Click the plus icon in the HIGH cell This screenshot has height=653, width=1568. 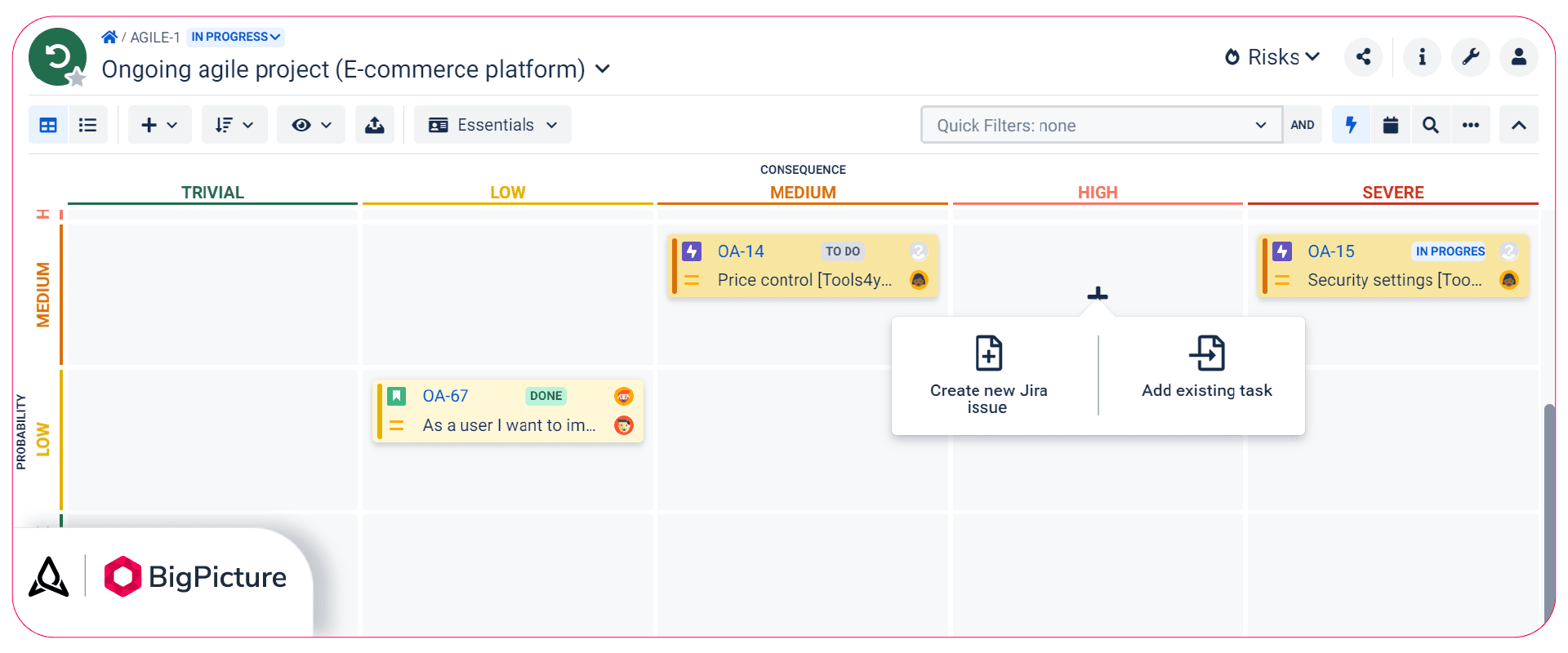(1098, 294)
